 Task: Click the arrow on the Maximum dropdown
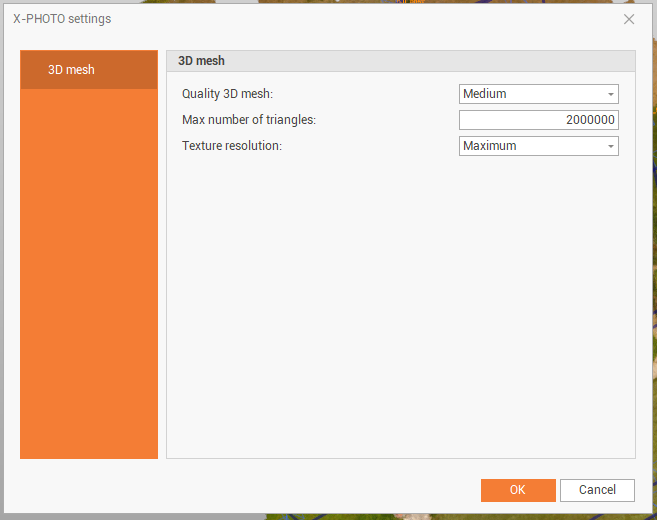tap(610, 146)
